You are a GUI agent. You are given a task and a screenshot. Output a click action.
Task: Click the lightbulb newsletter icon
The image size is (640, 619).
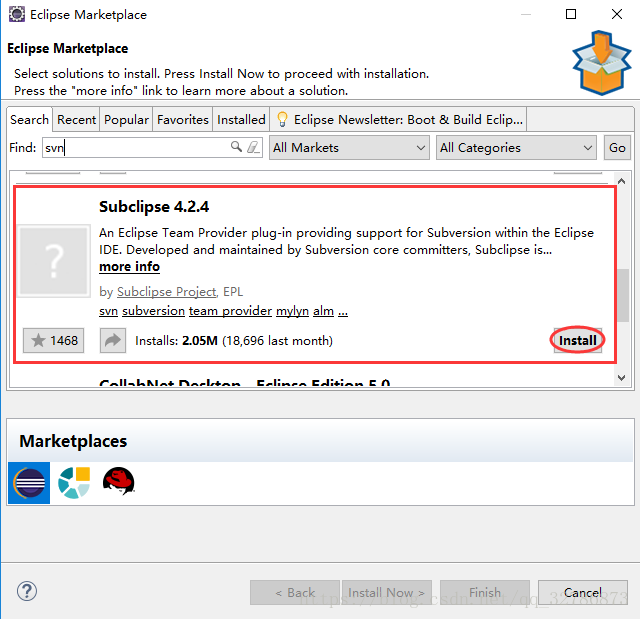[282, 119]
